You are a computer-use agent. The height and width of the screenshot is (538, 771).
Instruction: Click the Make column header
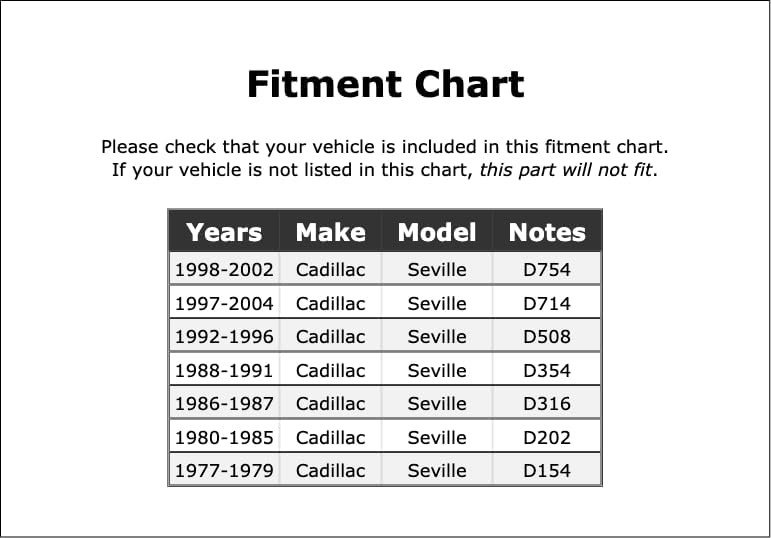pos(330,232)
